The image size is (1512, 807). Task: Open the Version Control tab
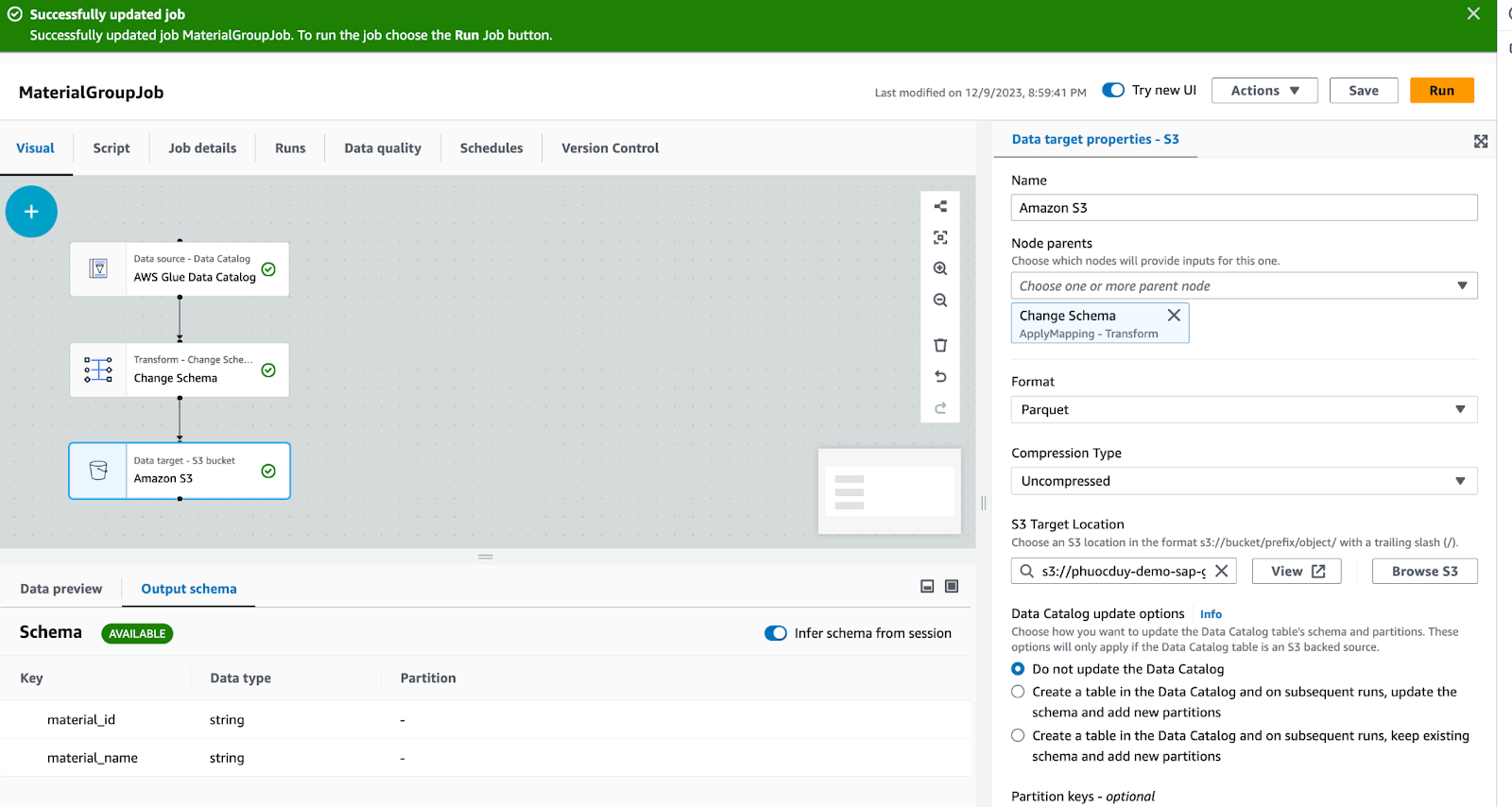(610, 147)
